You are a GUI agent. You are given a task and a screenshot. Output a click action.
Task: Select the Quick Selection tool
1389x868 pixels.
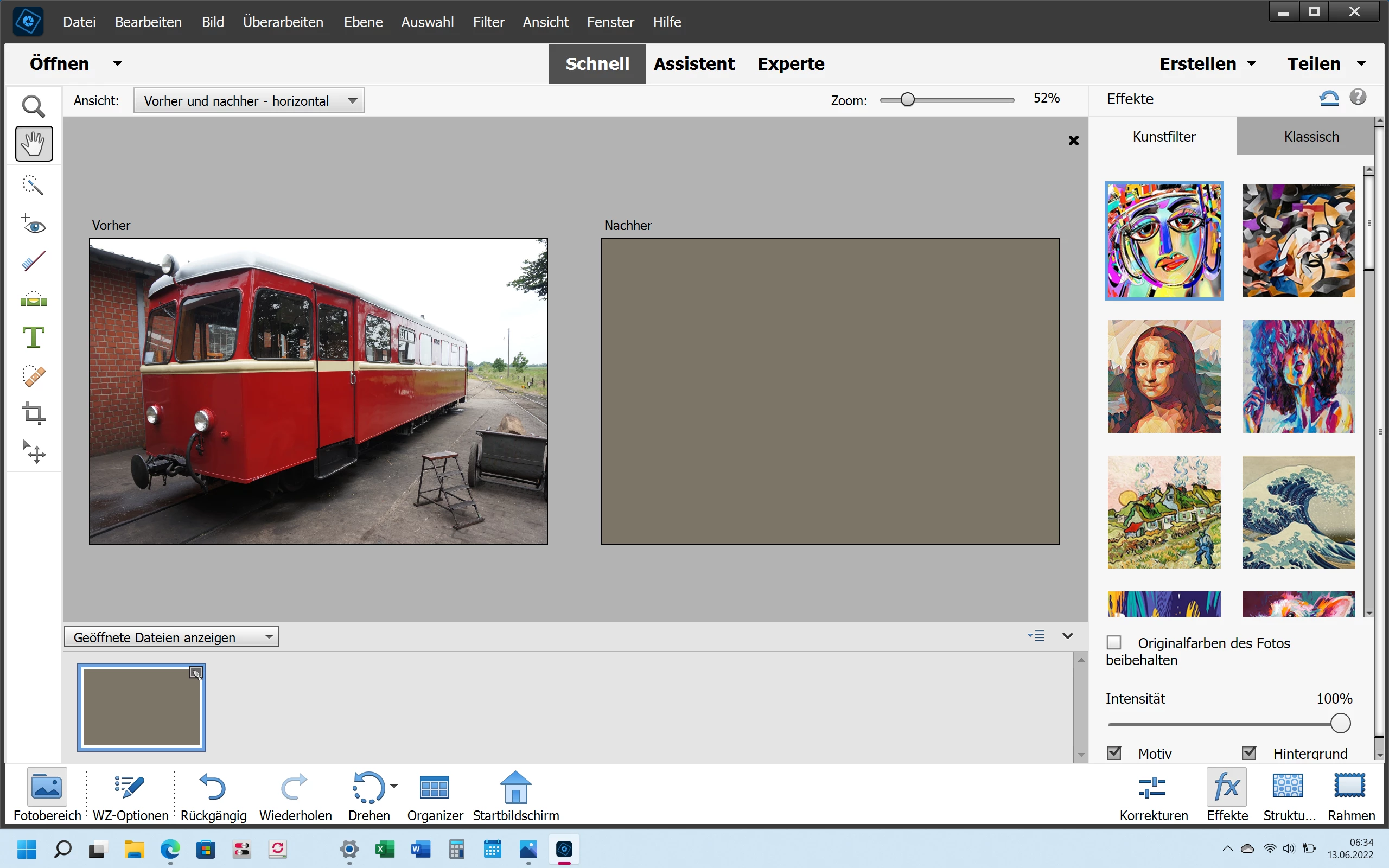coord(33,185)
